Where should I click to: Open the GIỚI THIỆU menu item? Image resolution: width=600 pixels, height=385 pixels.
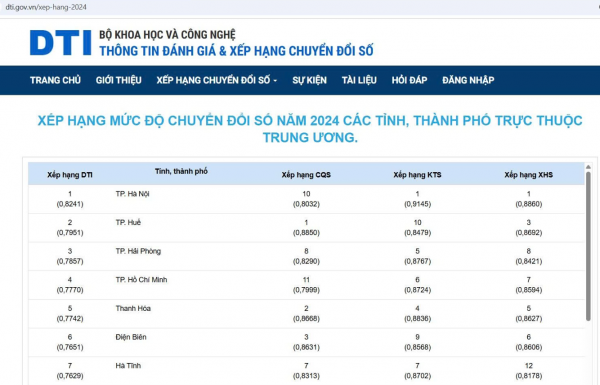(x=119, y=80)
